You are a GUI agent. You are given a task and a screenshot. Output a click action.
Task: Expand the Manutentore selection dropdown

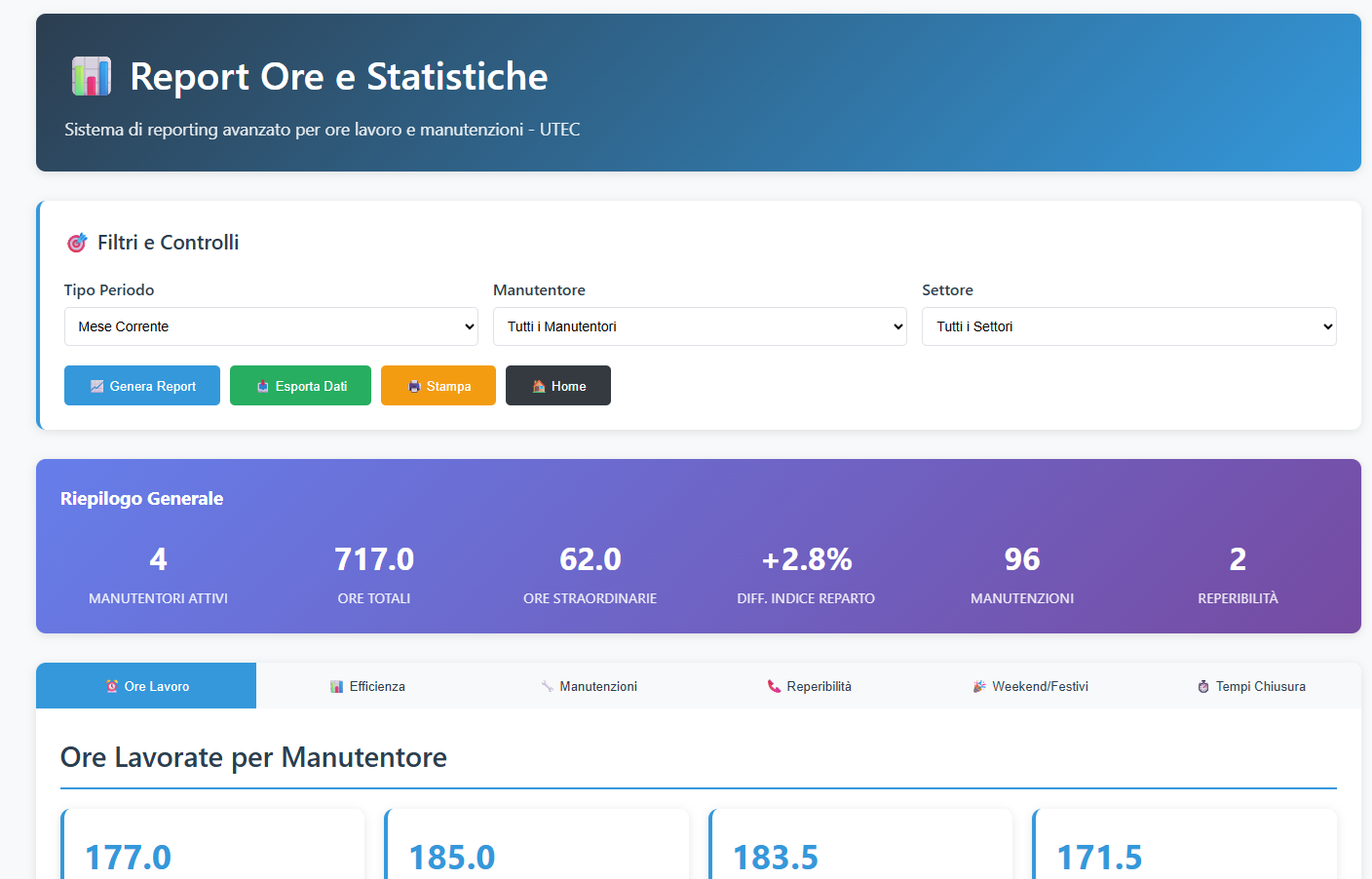click(700, 326)
